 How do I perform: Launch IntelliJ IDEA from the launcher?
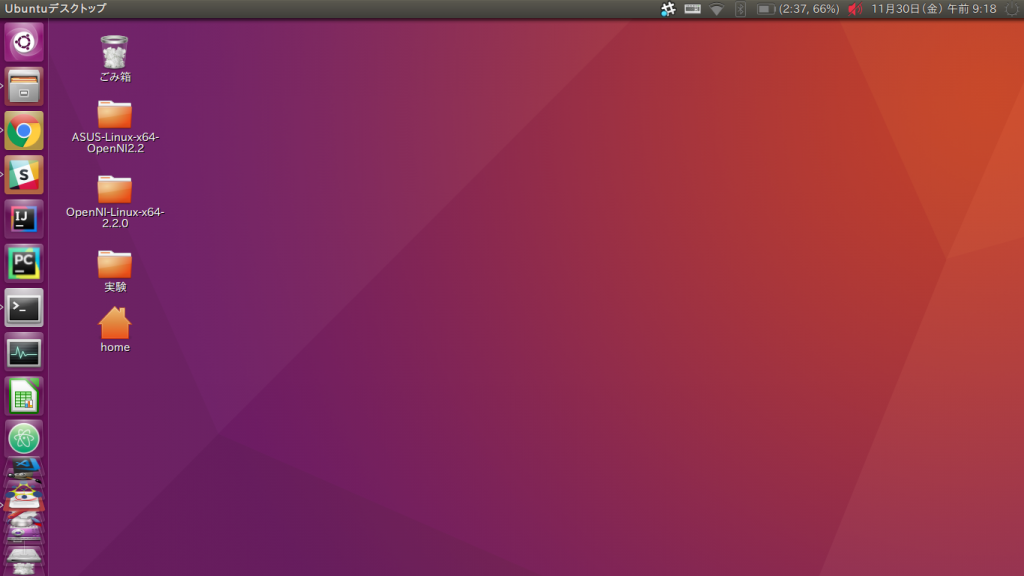click(x=24, y=219)
